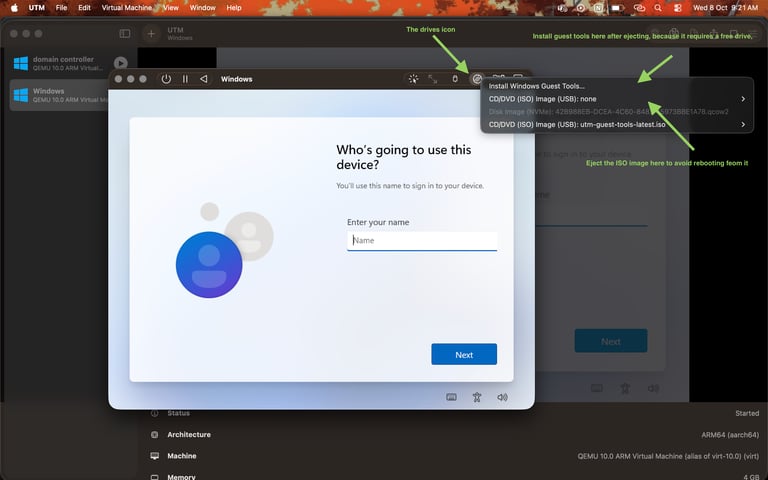768x480 pixels.
Task: Open Control Center icon in menu bar
Action: click(x=678, y=8)
